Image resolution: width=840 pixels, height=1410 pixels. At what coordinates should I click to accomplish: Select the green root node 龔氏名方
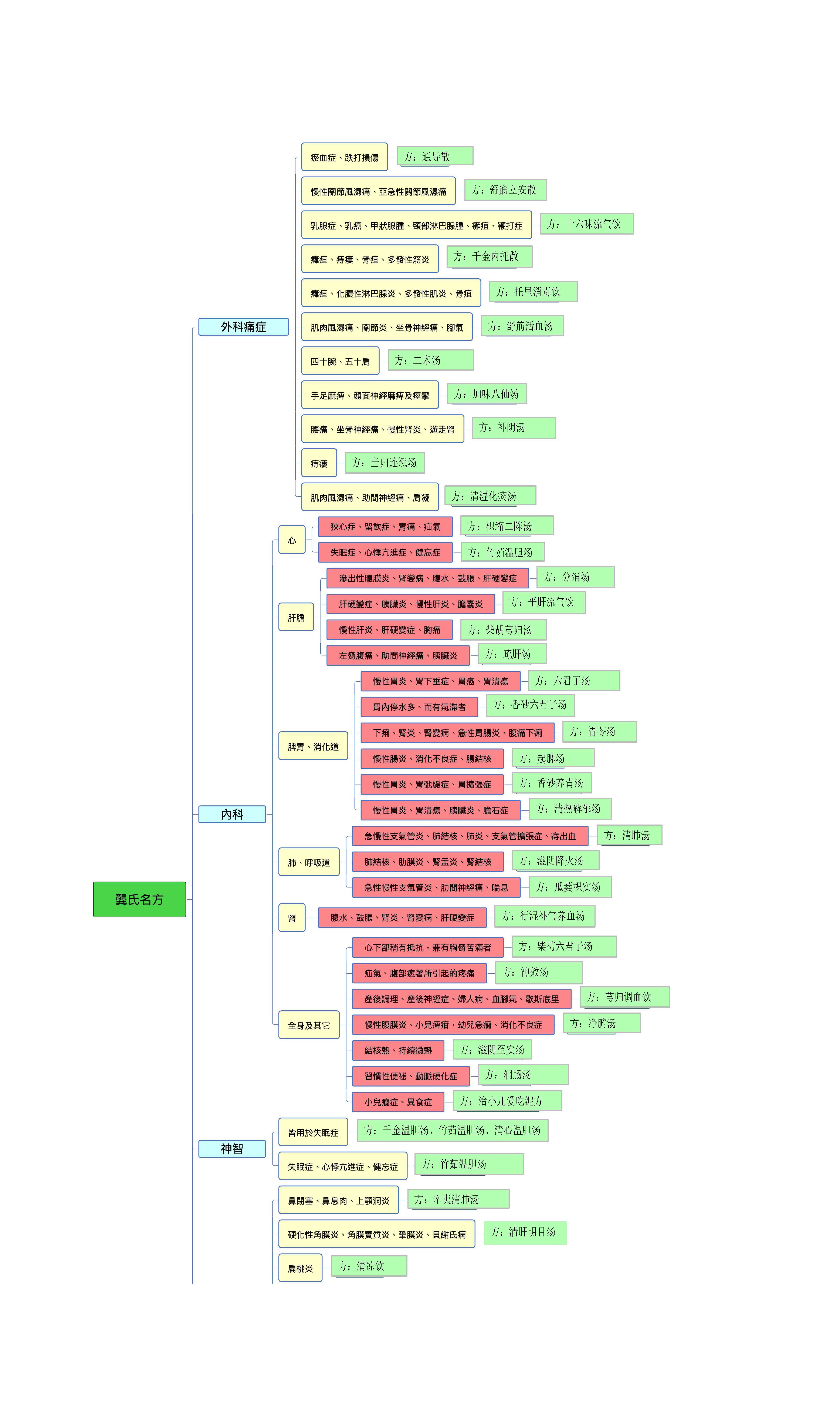pos(139,899)
